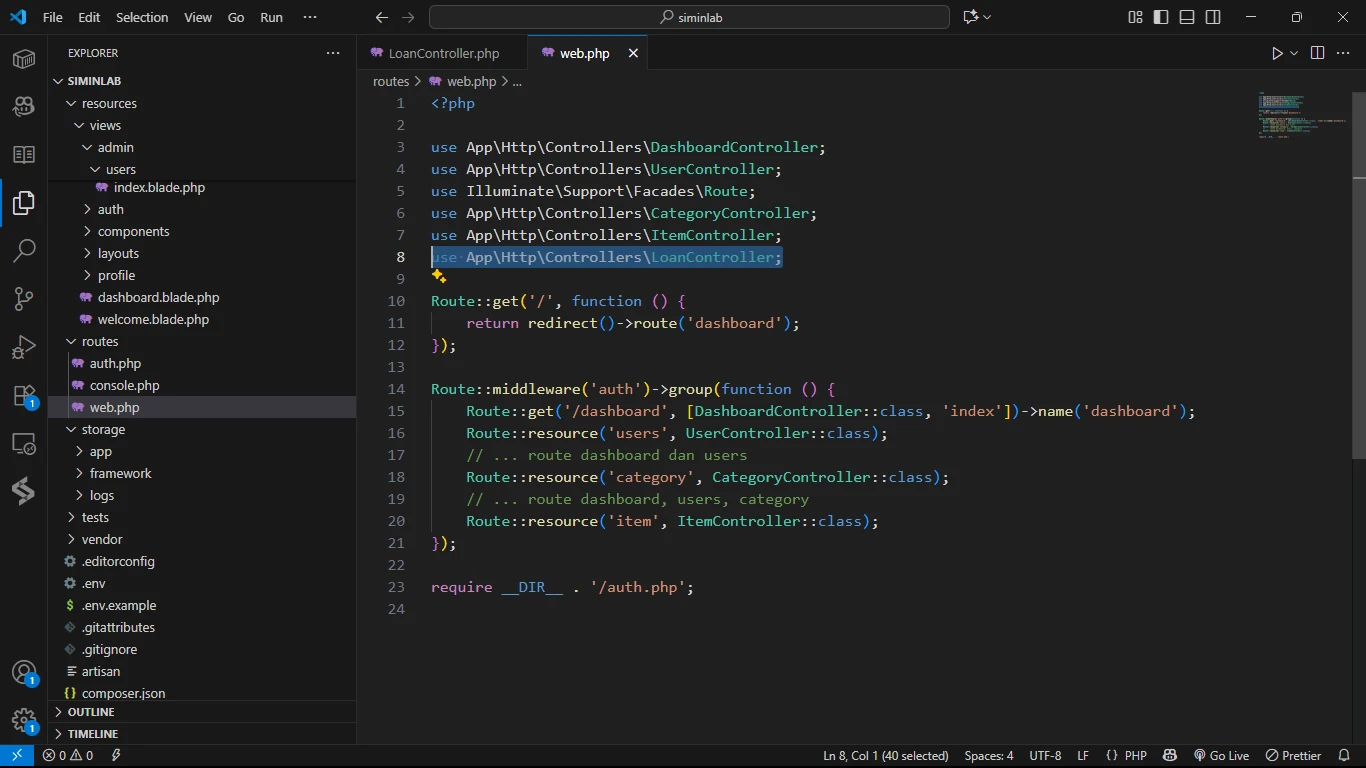1366x768 pixels.
Task: Collapse the storage folder
Action: point(103,429)
